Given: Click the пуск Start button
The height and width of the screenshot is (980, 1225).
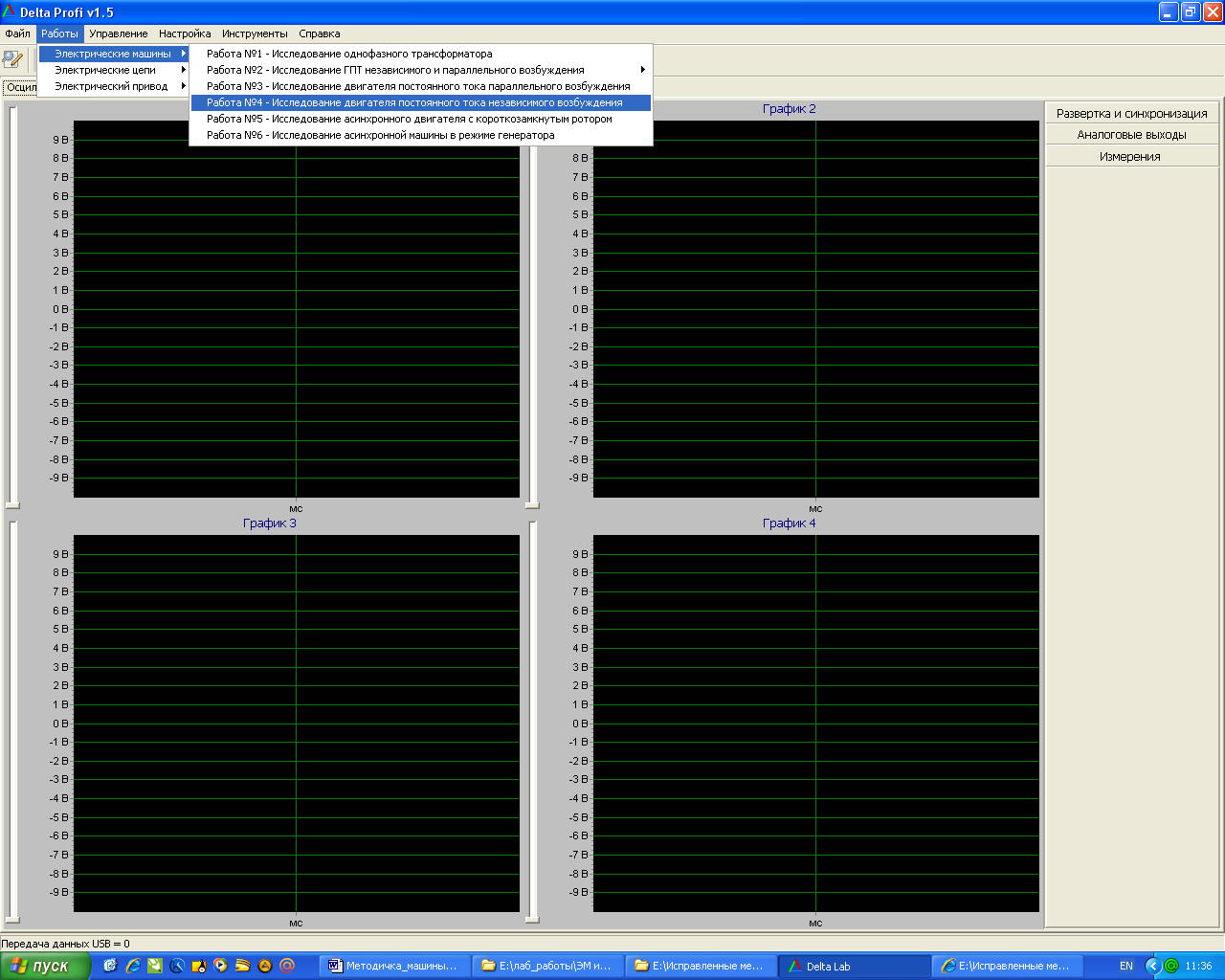Looking at the screenshot, I should pos(45,966).
